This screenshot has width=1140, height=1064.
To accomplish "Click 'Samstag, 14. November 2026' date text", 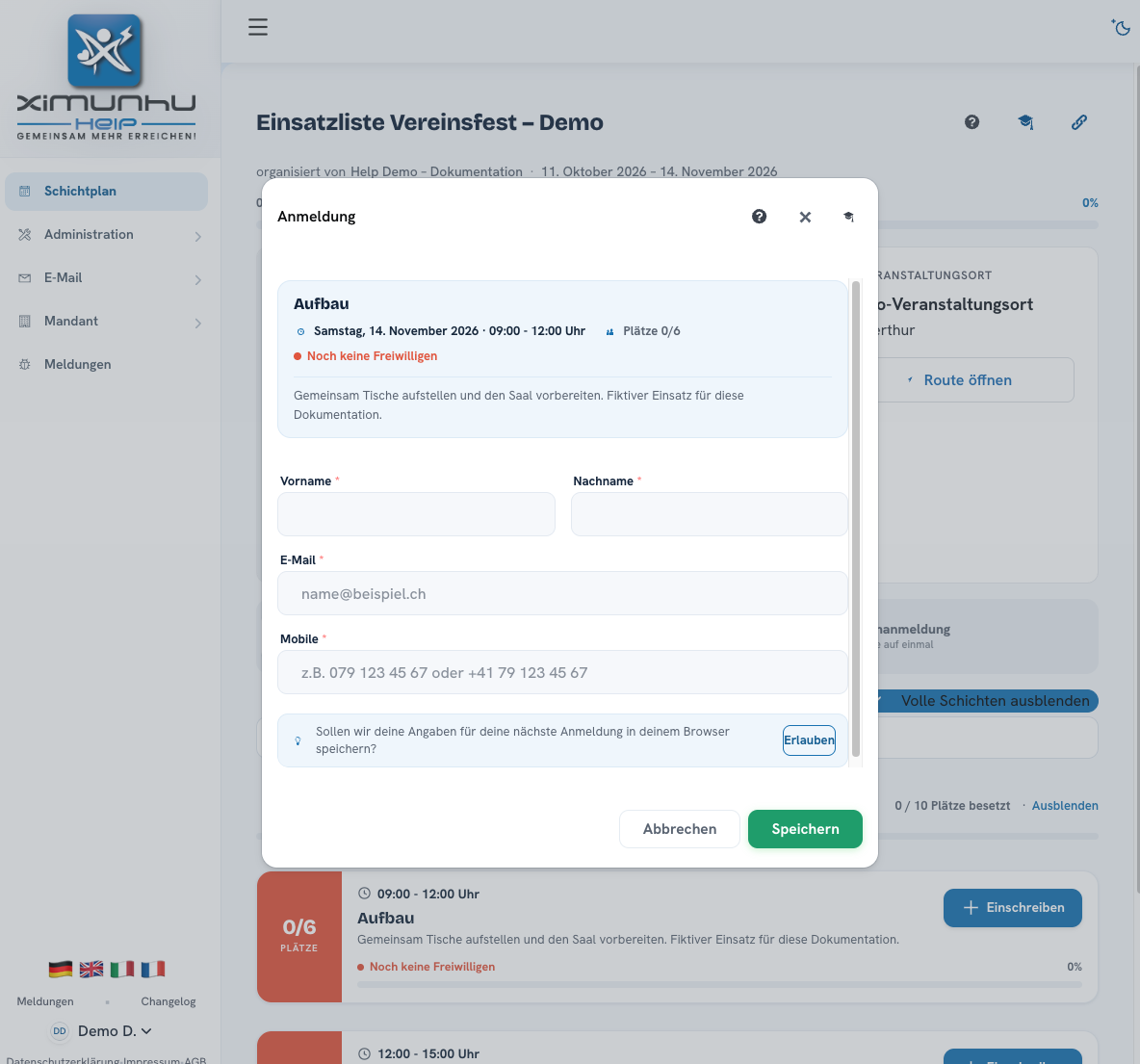I will (397, 331).
